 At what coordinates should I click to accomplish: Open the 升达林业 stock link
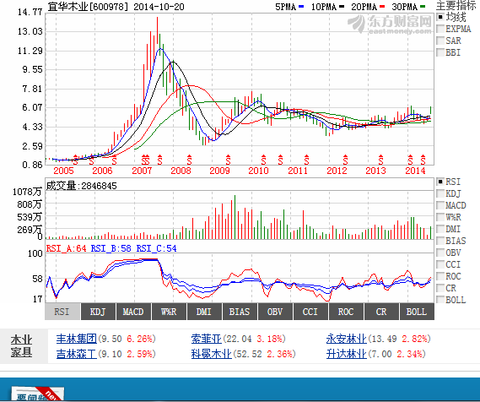346,354
